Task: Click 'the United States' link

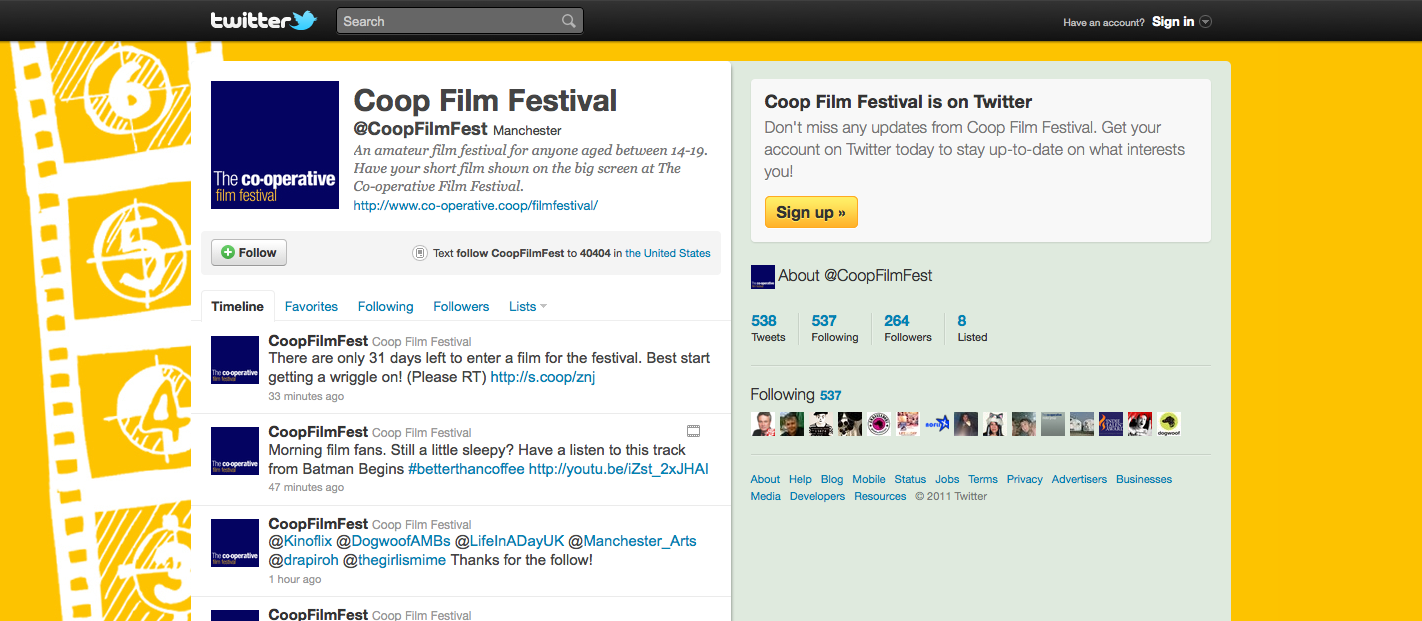Action: point(668,254)
